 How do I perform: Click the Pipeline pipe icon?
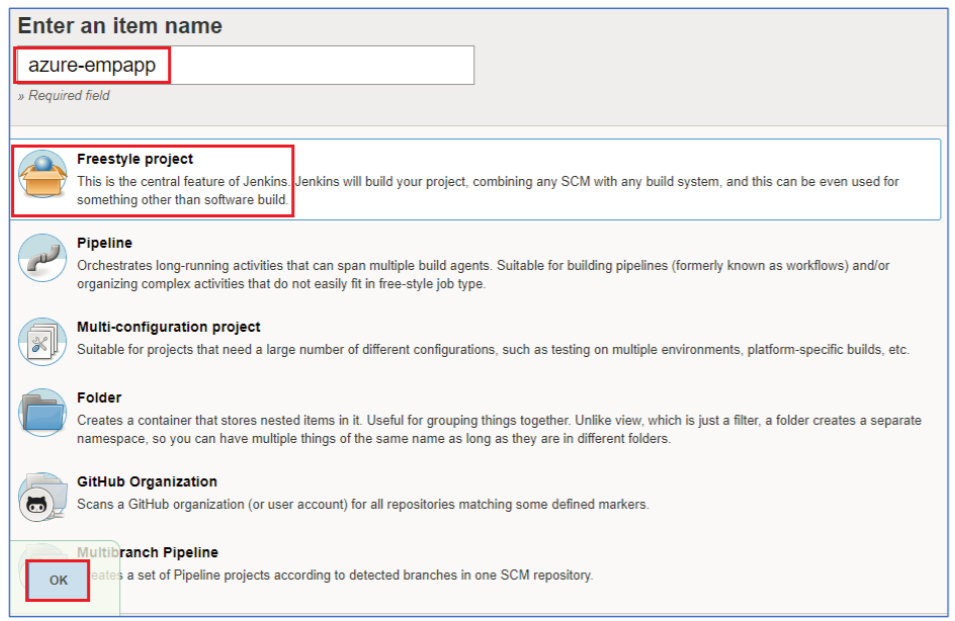click(43, 258)
